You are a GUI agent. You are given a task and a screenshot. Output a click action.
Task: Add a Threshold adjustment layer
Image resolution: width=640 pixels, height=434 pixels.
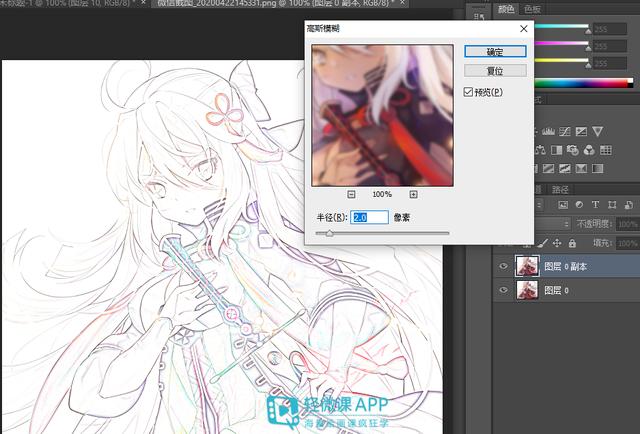(565, 168)
